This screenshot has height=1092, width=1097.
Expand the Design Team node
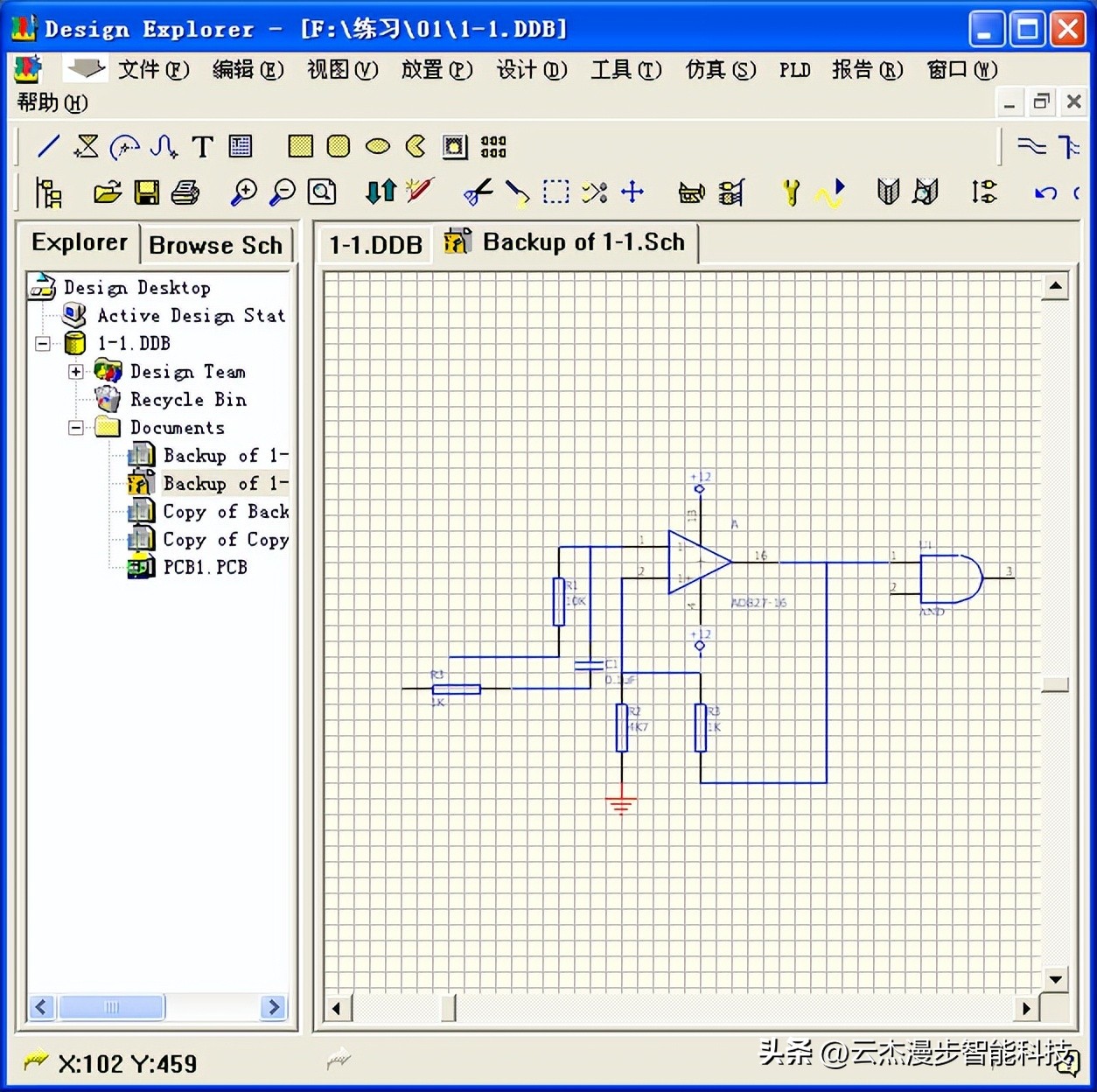pyautogui.click(x=75, y=371)
